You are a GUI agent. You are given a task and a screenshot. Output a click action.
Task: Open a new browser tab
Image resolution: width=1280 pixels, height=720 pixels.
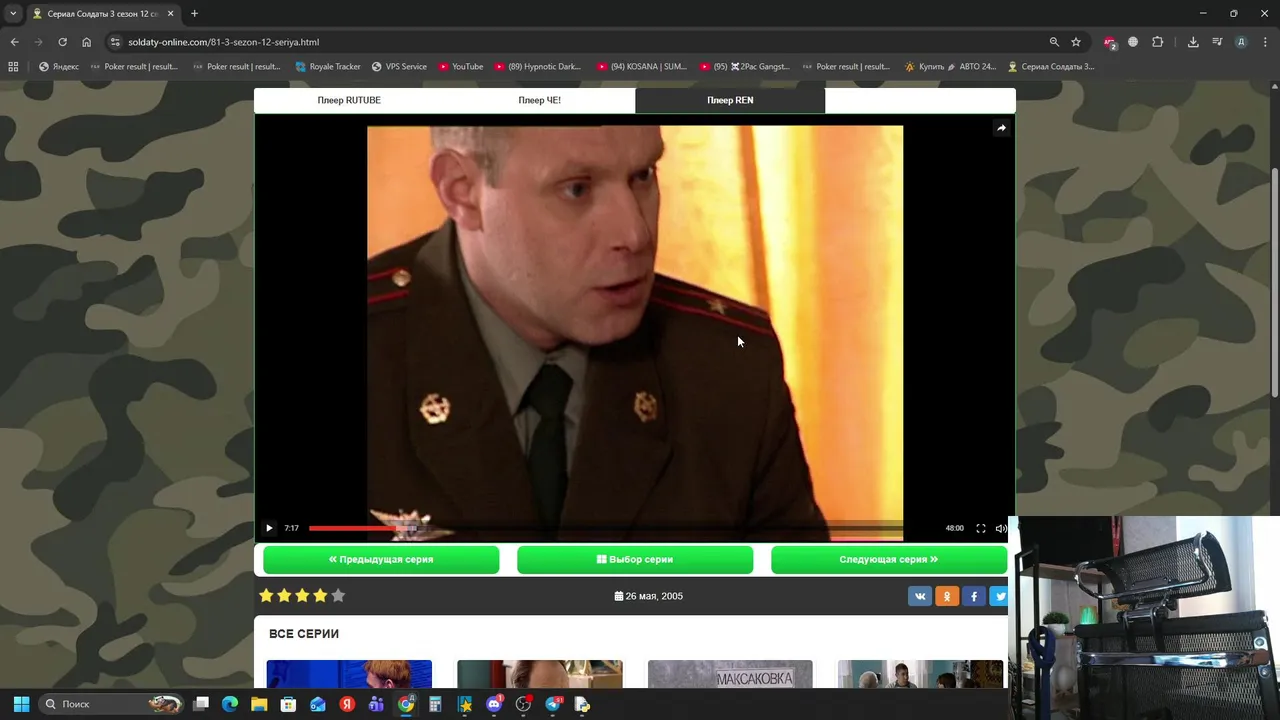pos(194,13)
